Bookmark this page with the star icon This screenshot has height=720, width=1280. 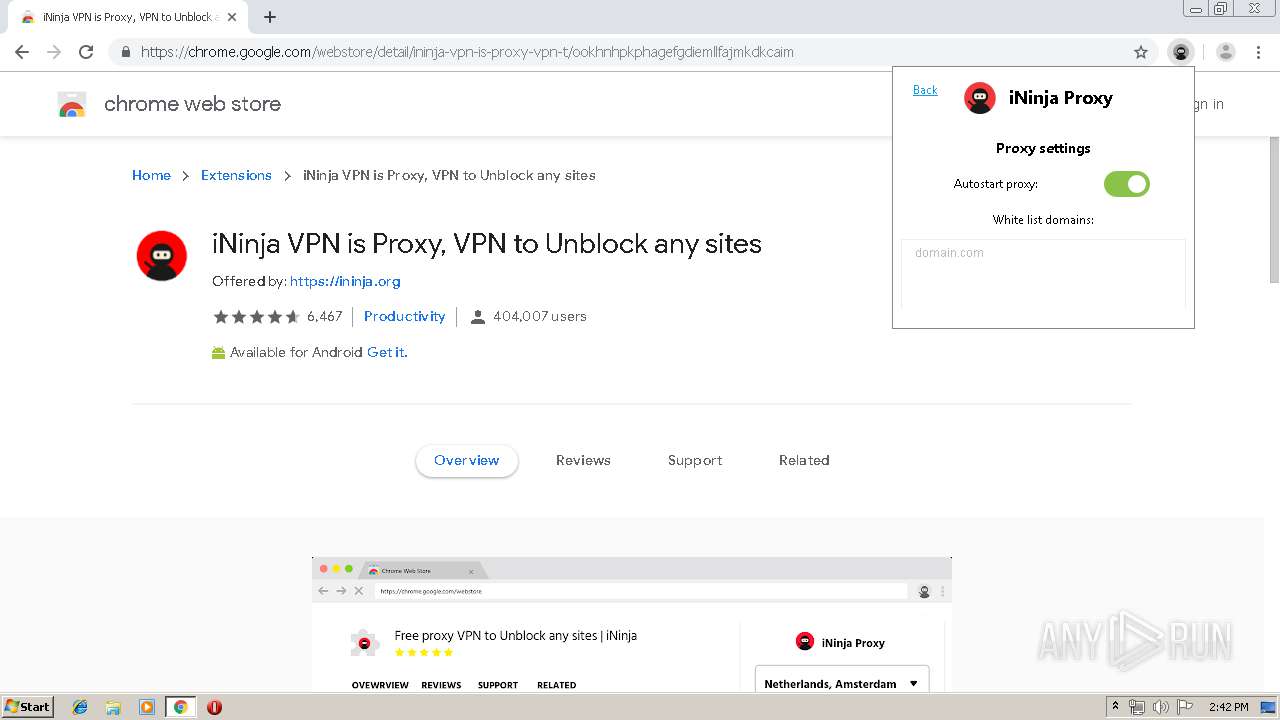click(x=1141, y=52)
